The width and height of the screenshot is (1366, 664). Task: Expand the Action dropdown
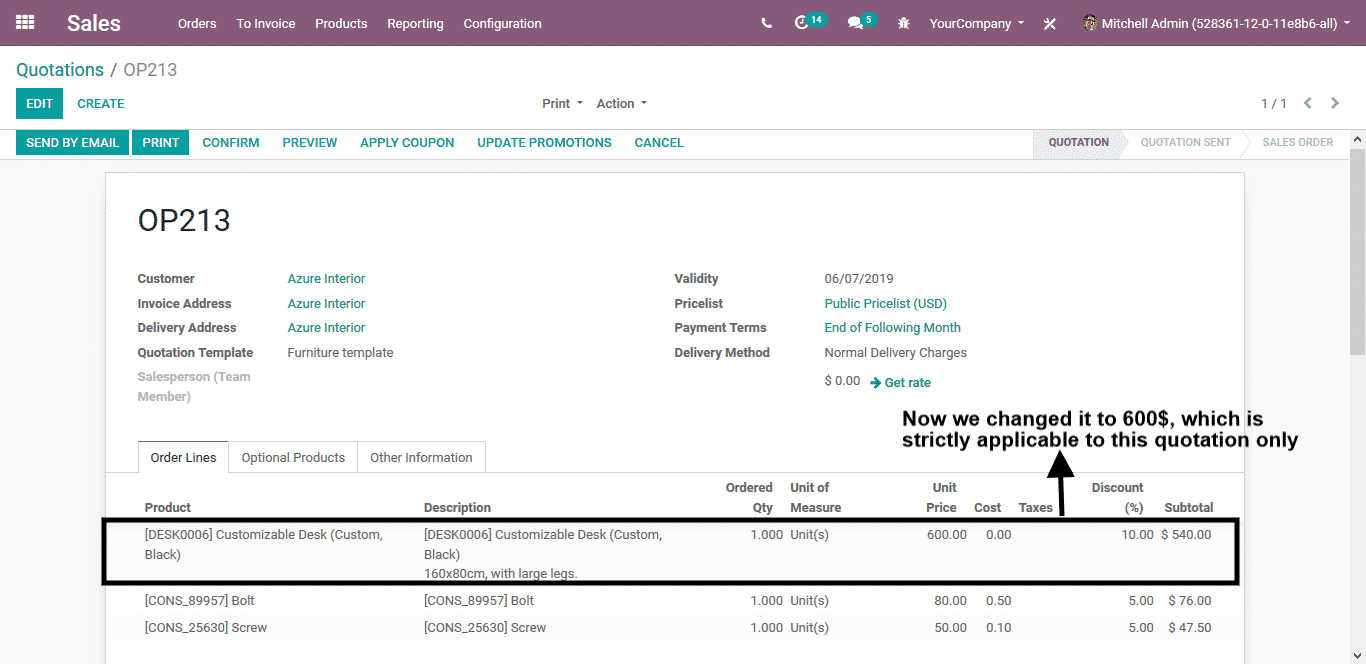[621, 103]
